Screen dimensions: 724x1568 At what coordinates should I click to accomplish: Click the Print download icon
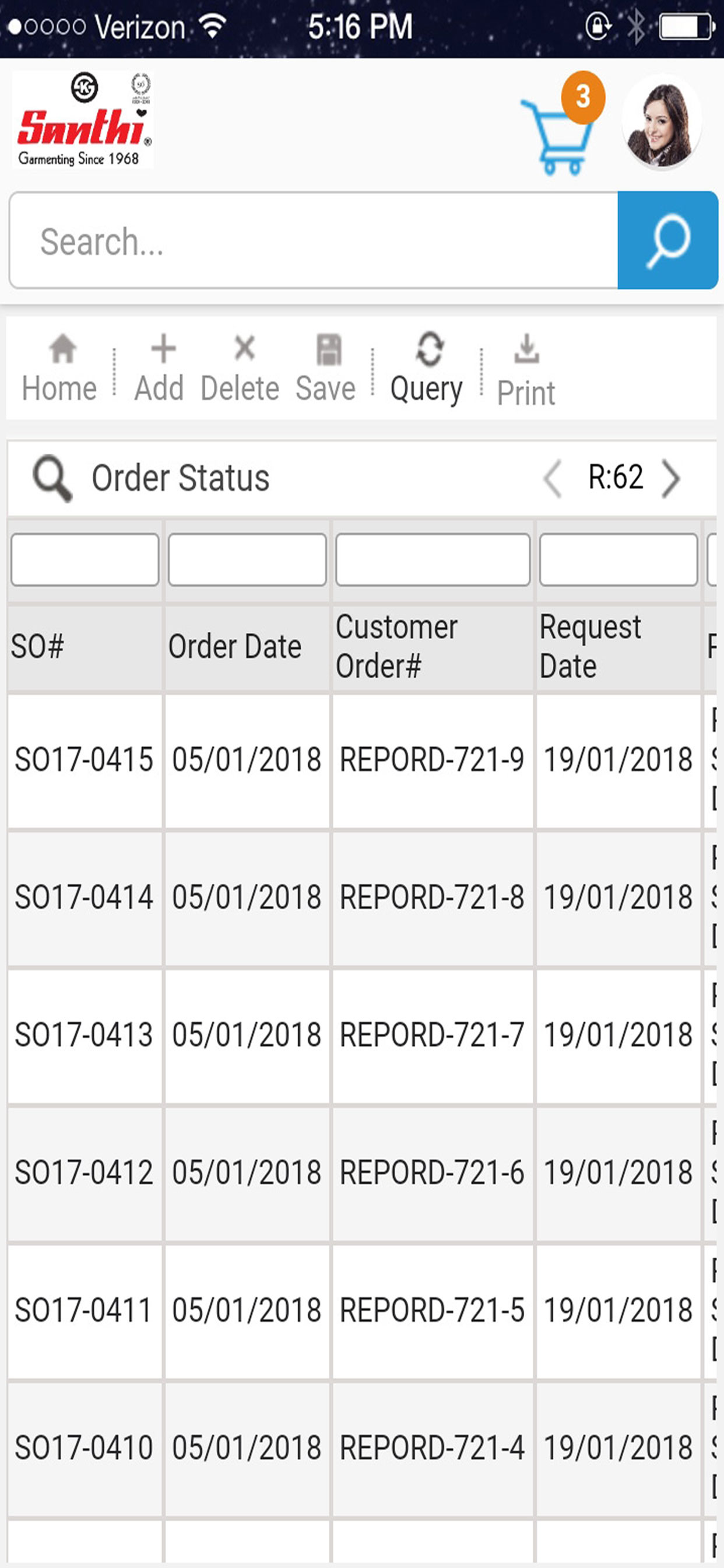(526, 349)
